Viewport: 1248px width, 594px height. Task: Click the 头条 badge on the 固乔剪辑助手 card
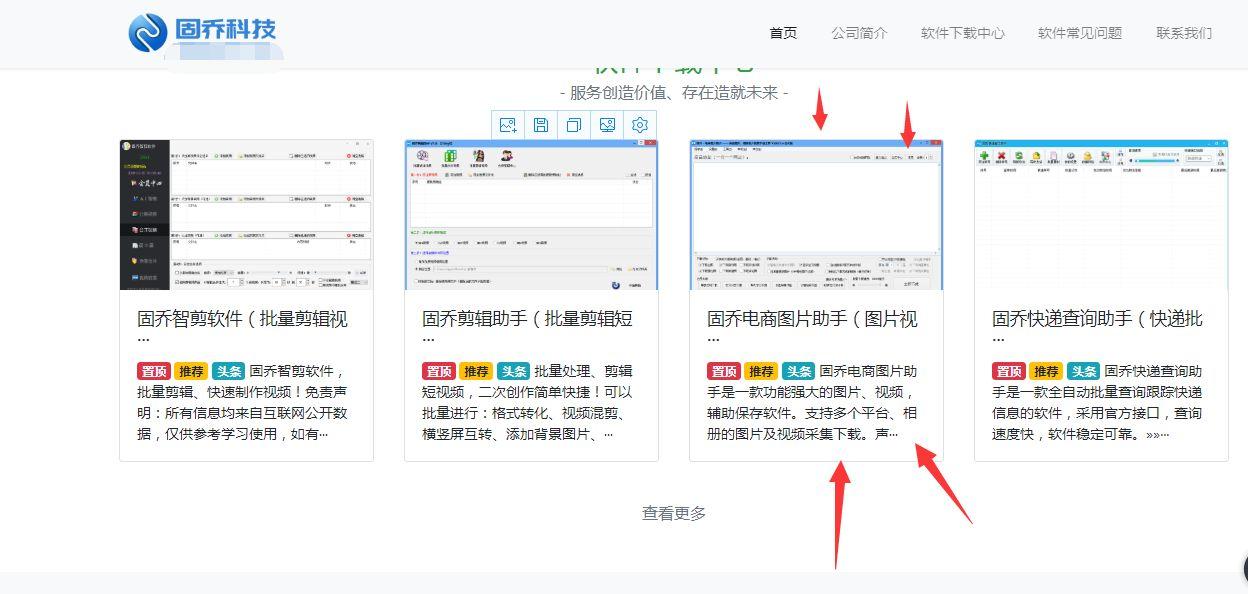pyautogui.click(x=513, y=371)
